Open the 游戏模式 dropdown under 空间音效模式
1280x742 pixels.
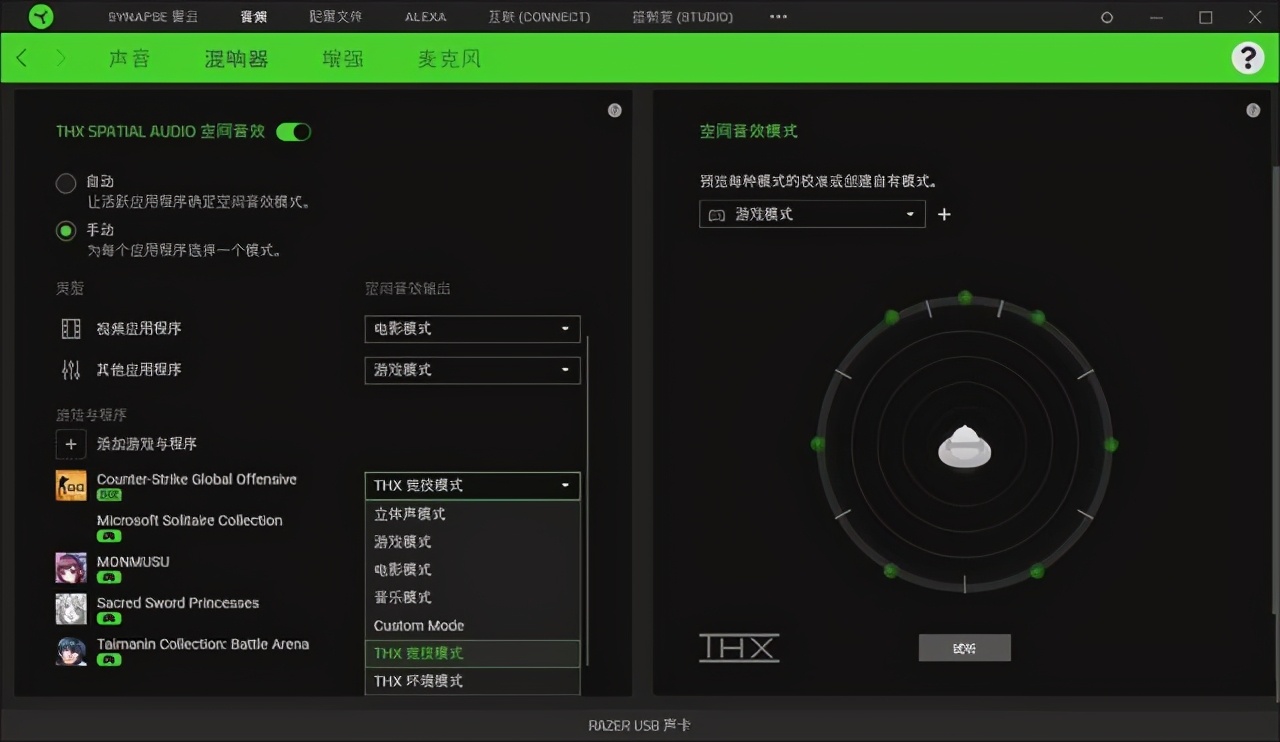[x=811, y=213]
